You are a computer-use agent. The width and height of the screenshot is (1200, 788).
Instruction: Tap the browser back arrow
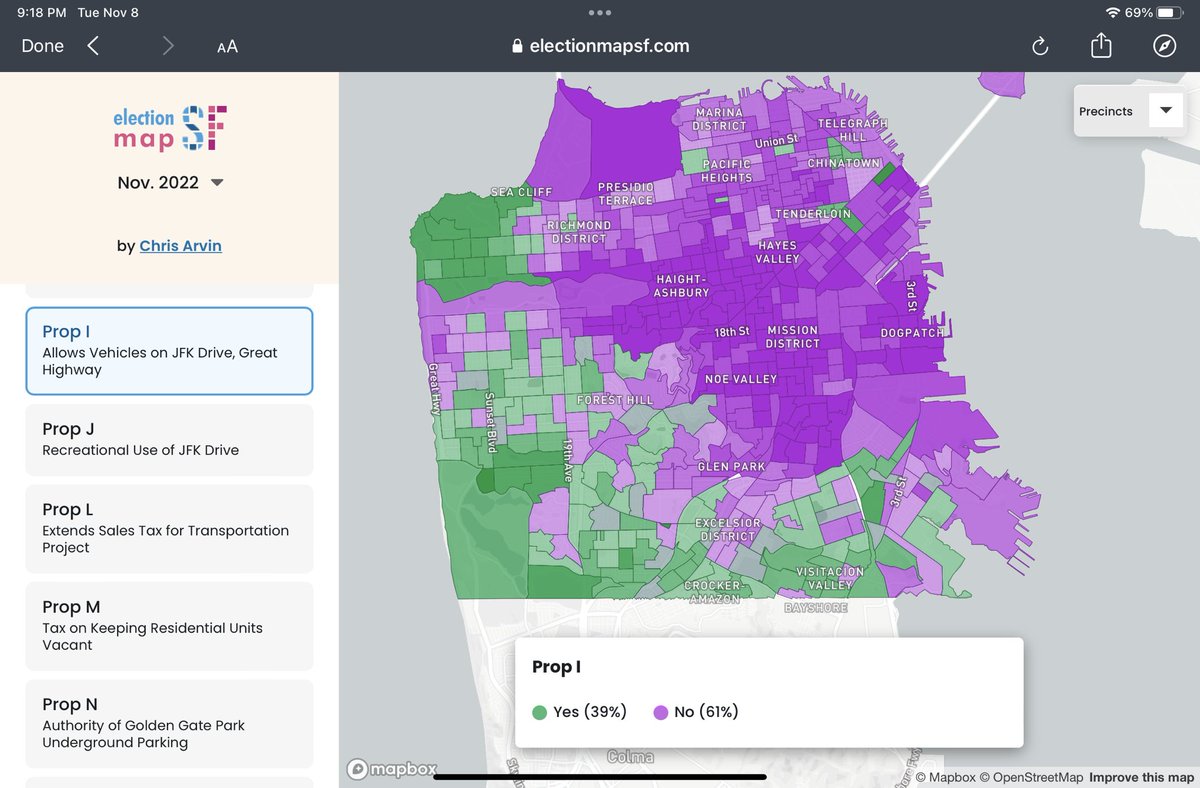coord(93,46)
